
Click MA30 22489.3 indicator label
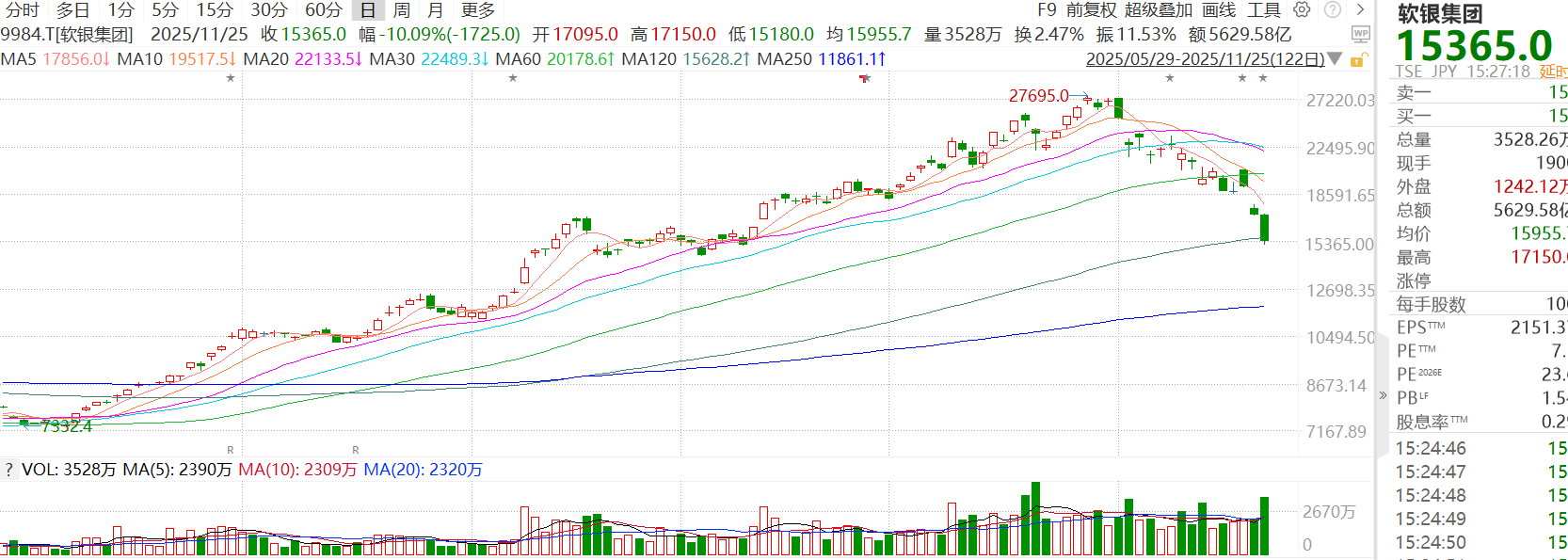point(429,59)
